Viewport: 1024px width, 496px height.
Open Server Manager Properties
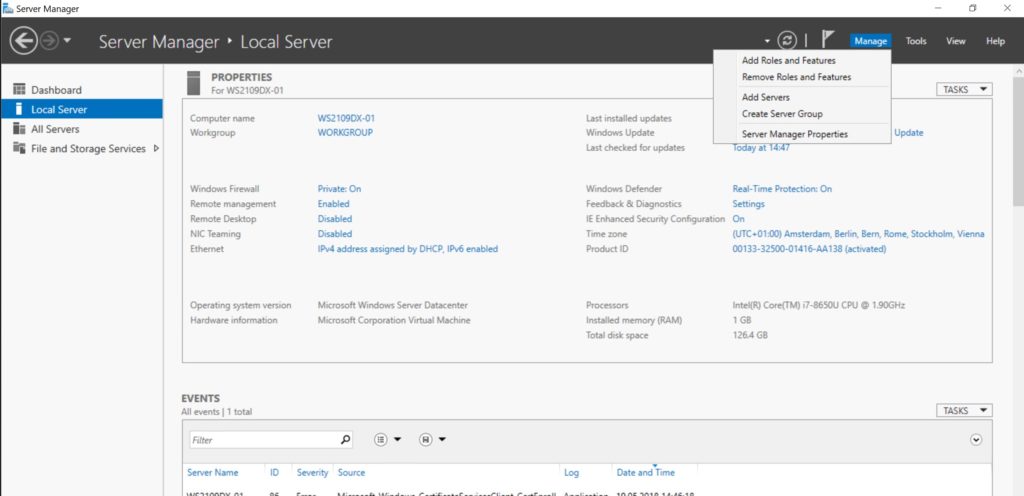[795, 134]
